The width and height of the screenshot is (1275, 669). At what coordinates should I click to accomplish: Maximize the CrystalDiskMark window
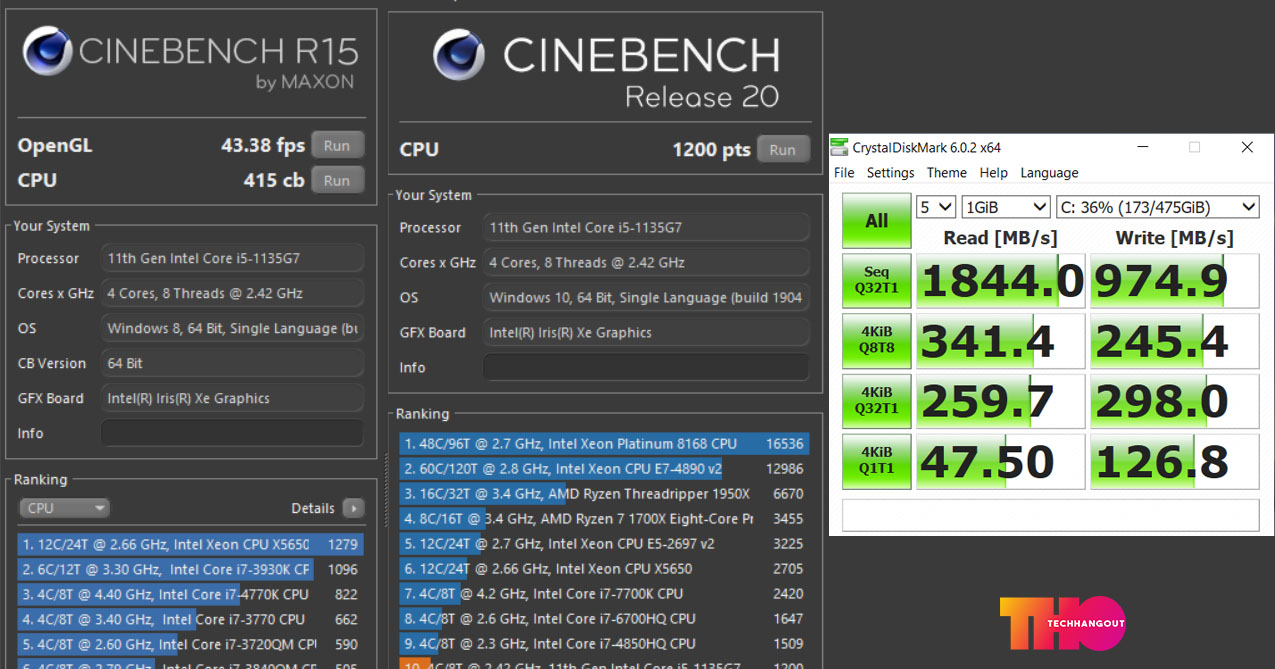[x=1194, y=147]
